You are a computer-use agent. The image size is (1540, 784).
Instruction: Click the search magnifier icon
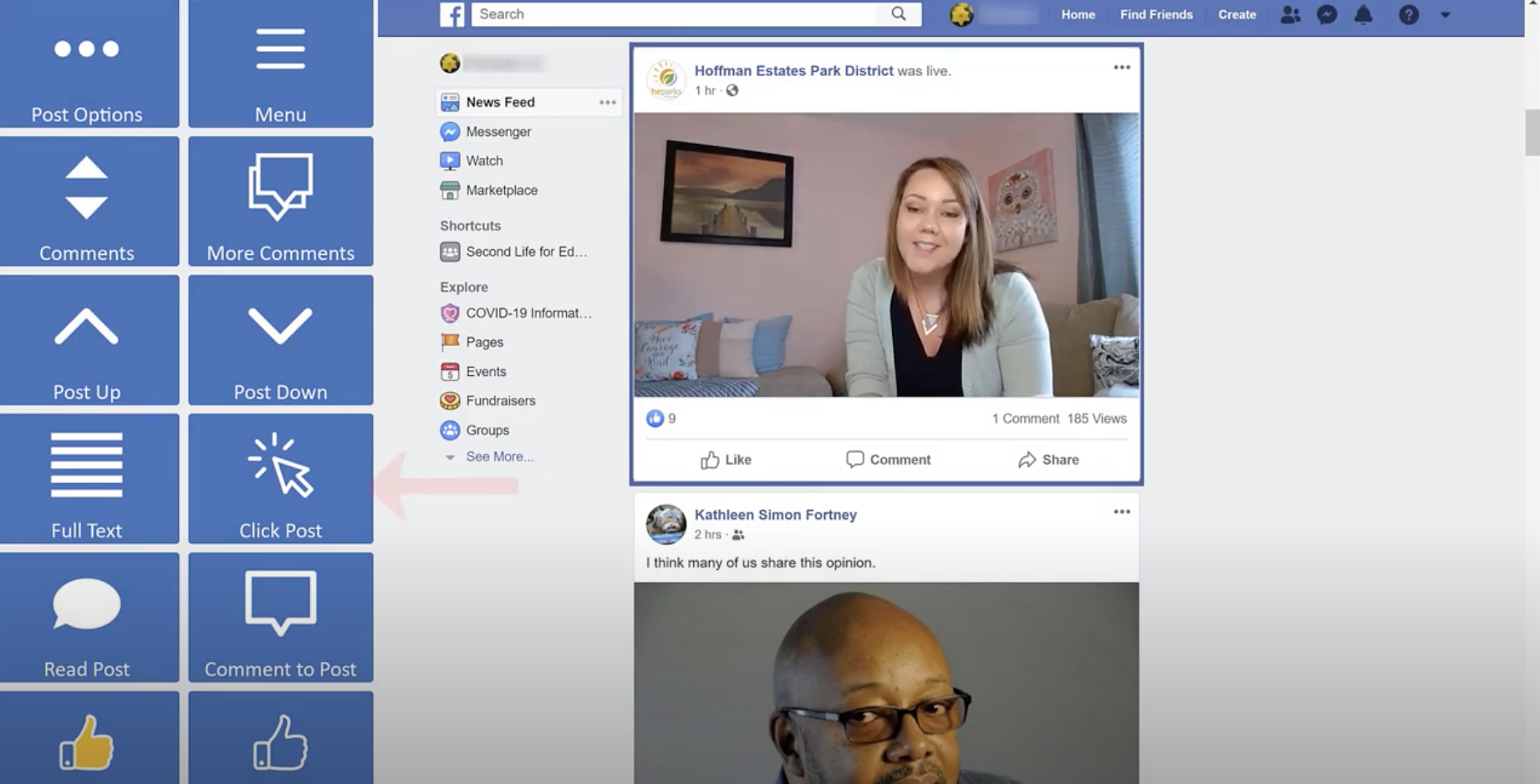(899, 14)
